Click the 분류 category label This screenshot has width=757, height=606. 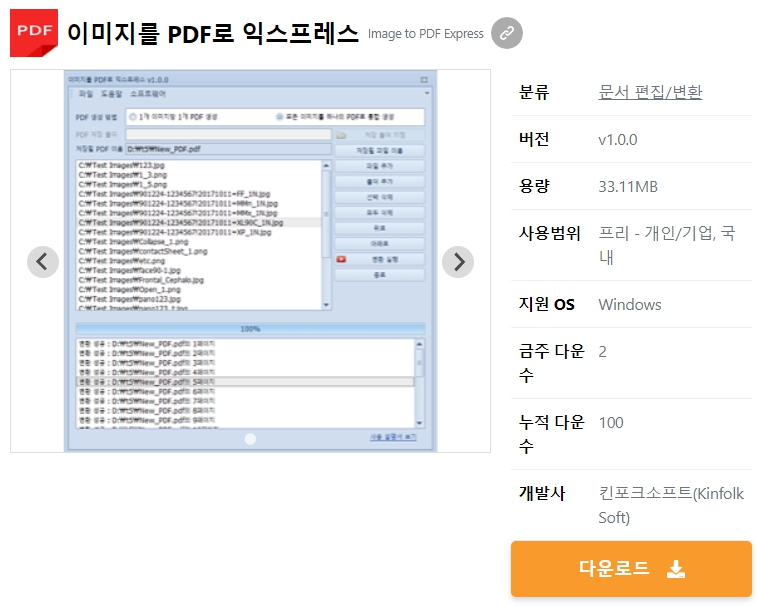[534, 92]
